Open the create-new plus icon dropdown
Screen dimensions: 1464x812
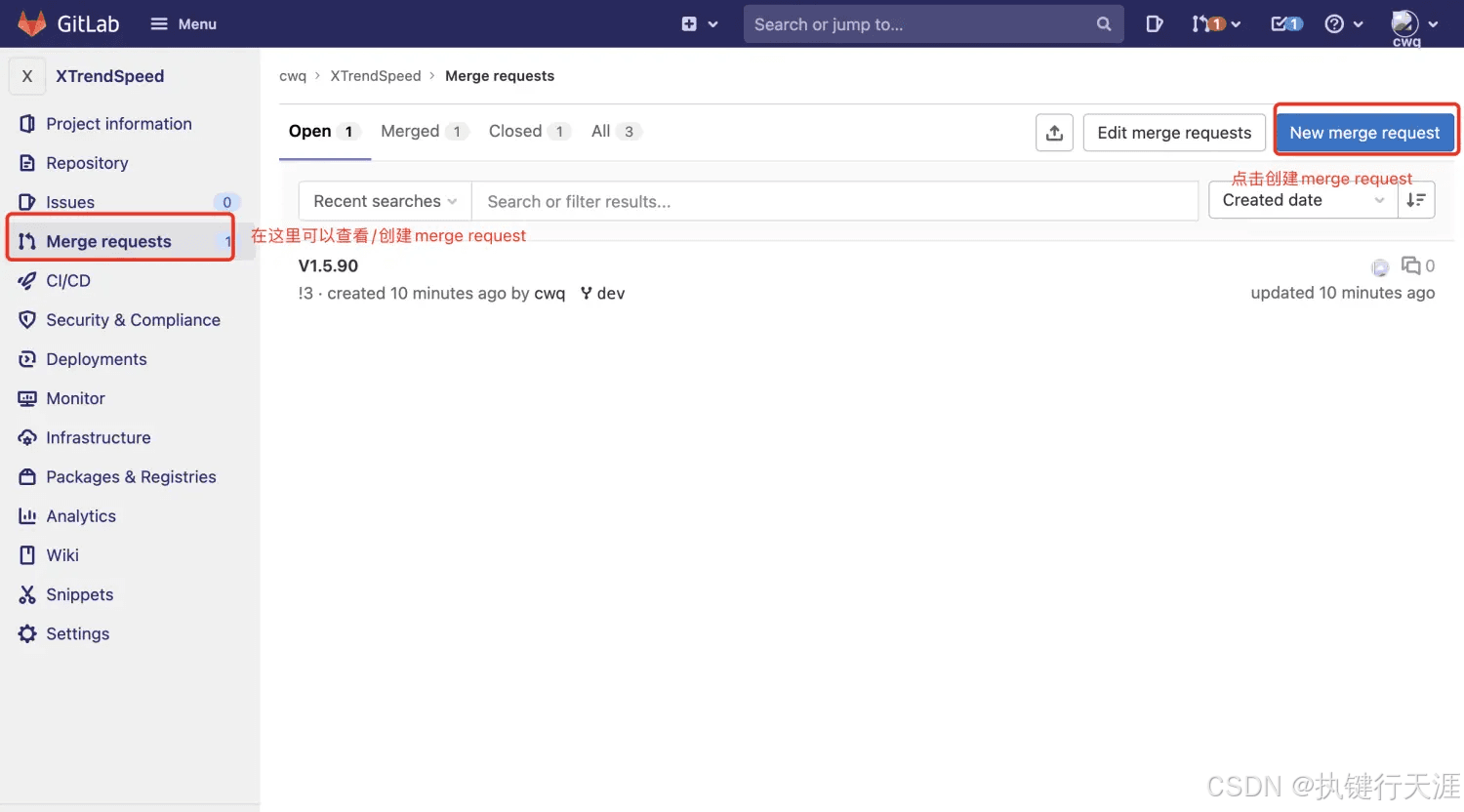pos(700,23)
